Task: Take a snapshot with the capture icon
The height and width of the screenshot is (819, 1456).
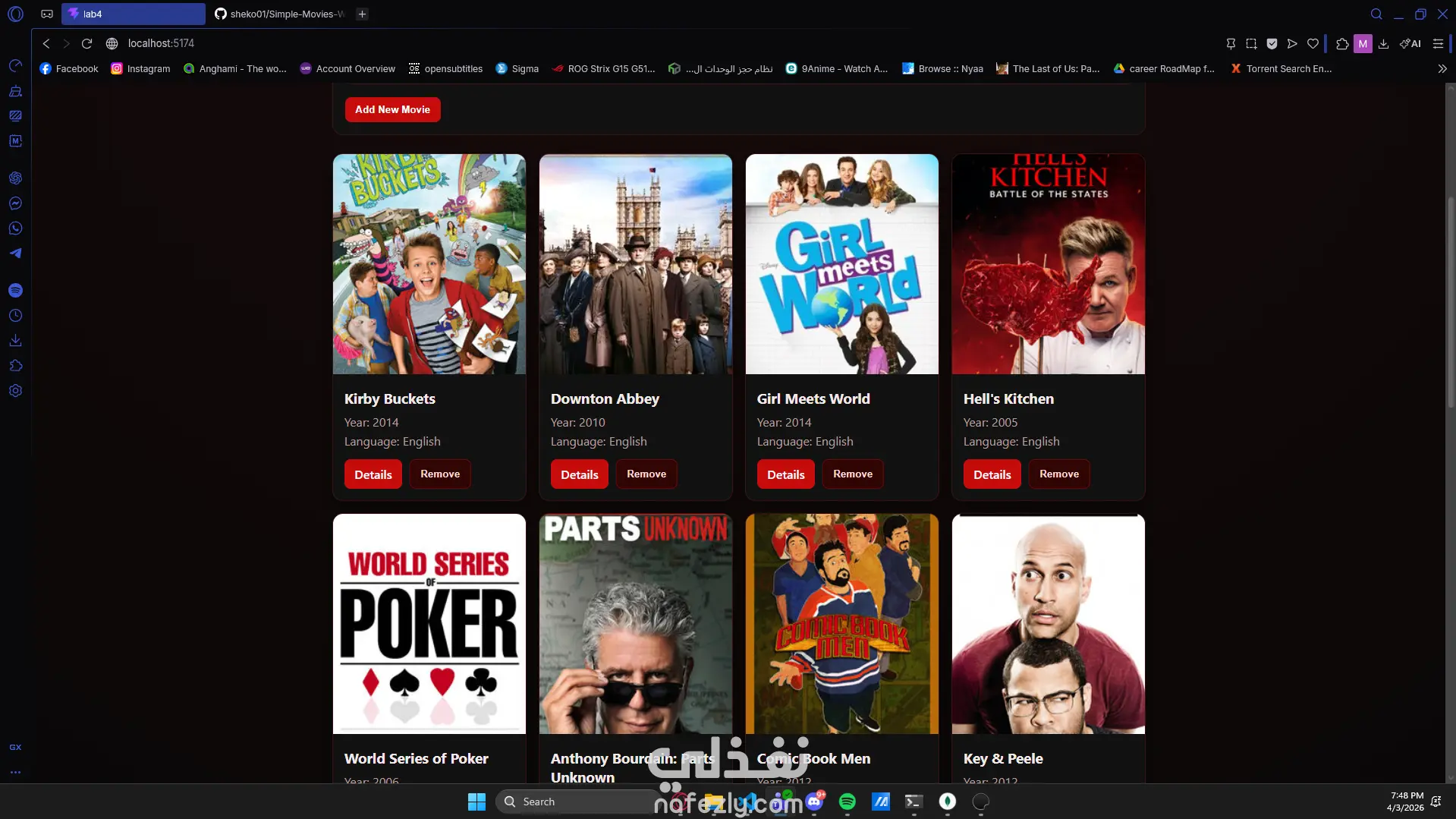Action: coord(1251,44)
